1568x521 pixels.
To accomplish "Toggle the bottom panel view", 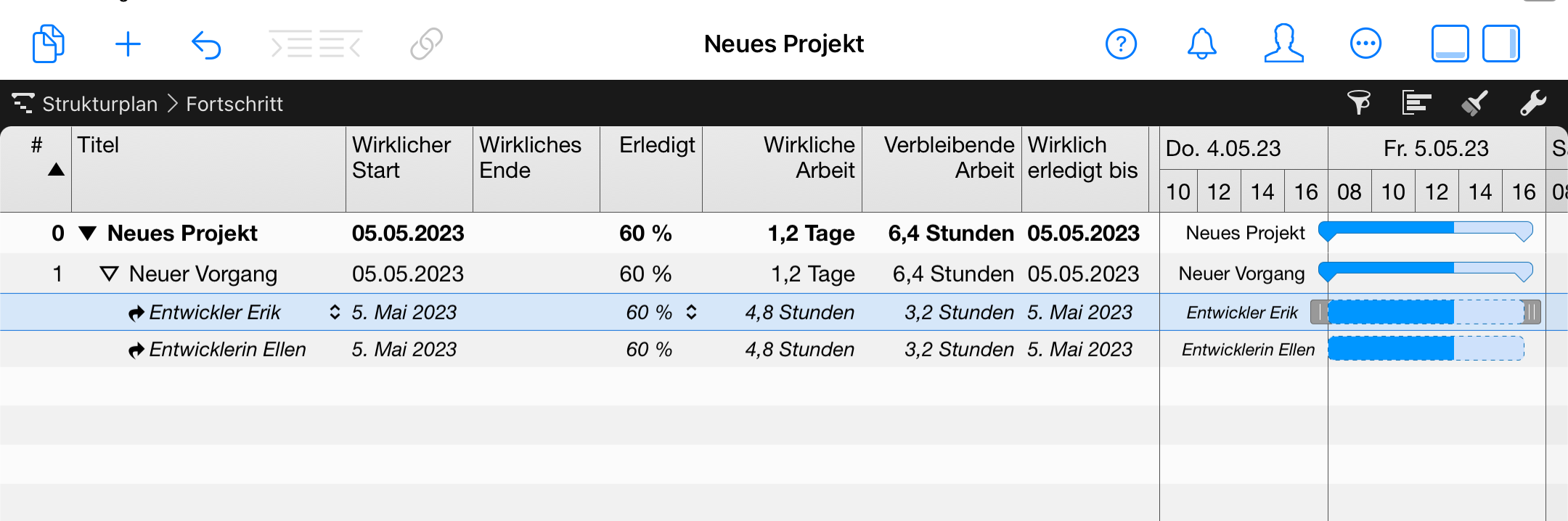I will coord(1449,43).
